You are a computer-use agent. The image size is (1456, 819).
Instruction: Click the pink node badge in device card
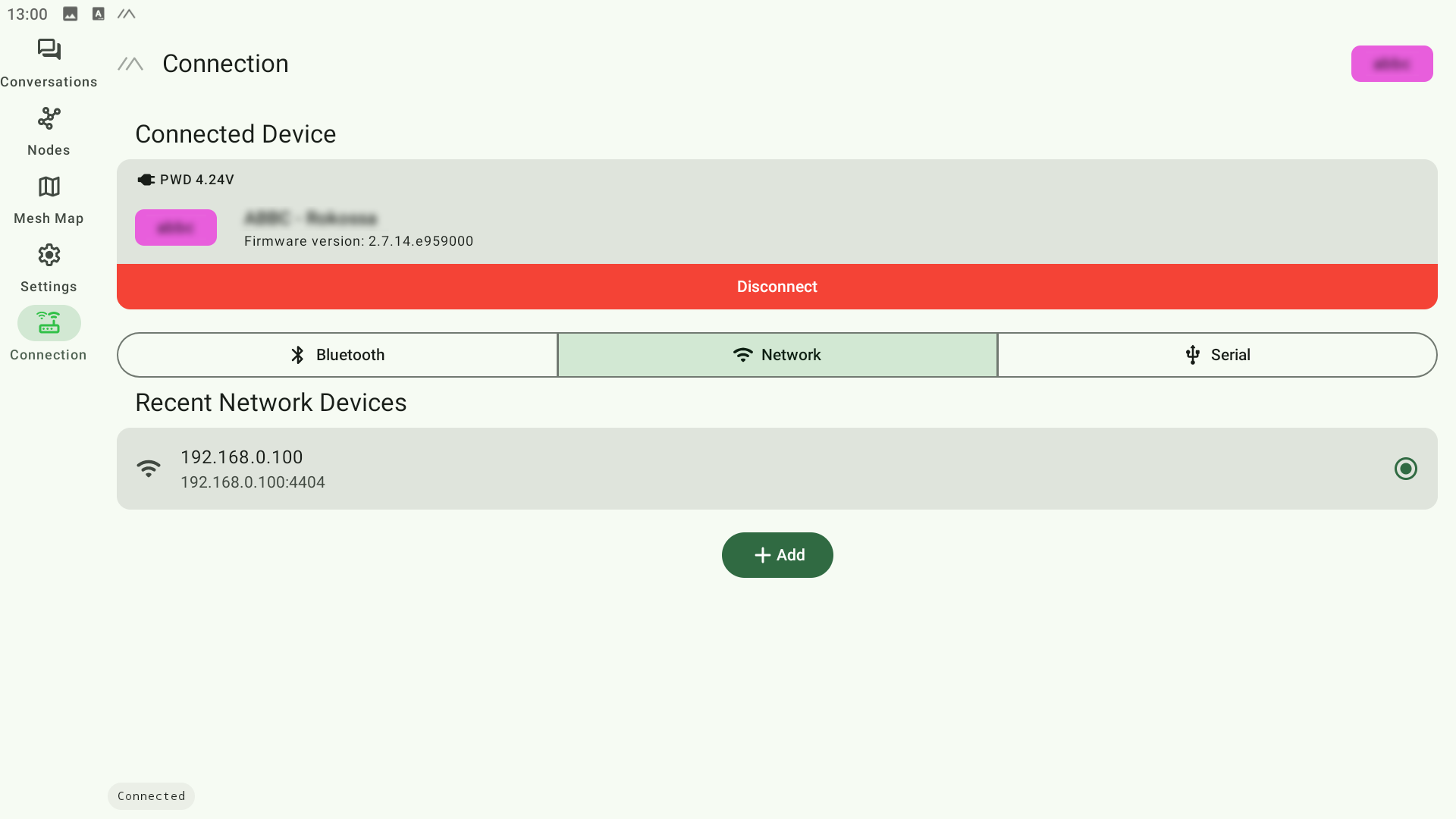(176, 227)
